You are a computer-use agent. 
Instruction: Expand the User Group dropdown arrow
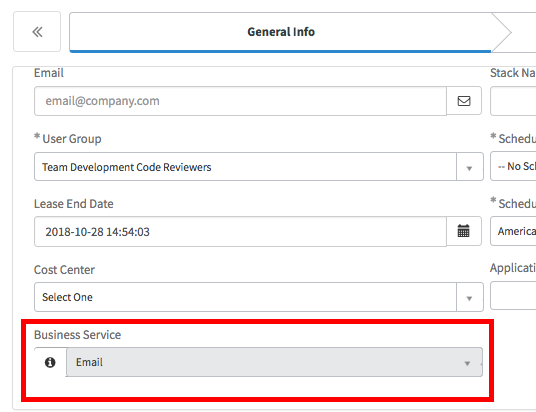[469, 168]
